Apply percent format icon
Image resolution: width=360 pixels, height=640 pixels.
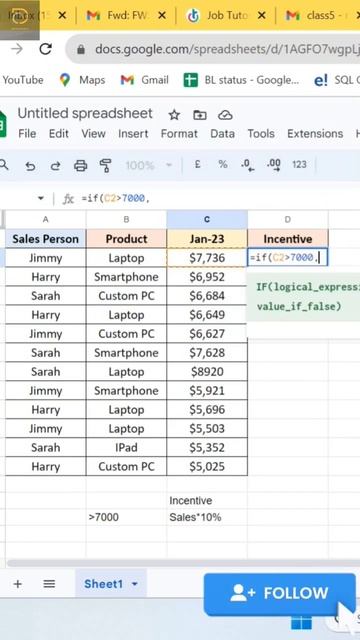222,164
